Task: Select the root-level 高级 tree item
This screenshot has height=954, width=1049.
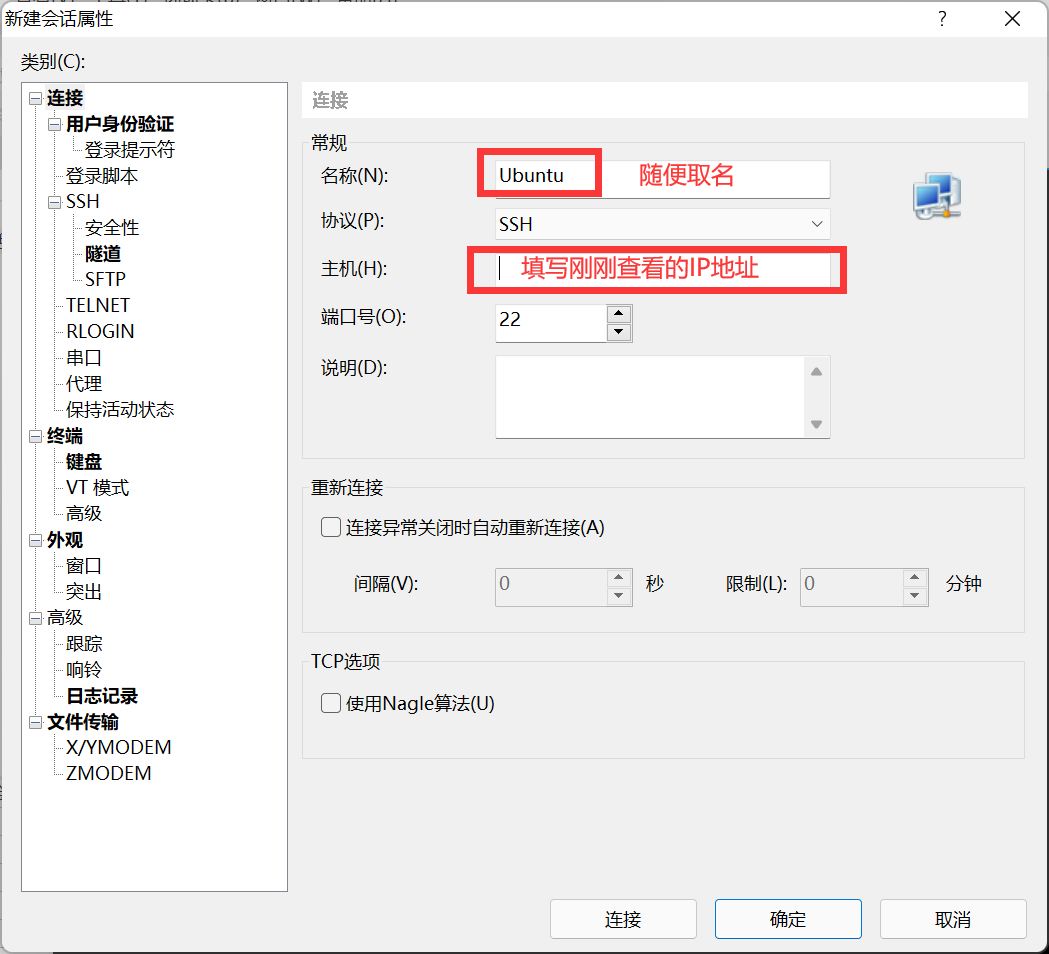Action: (65, 618)
